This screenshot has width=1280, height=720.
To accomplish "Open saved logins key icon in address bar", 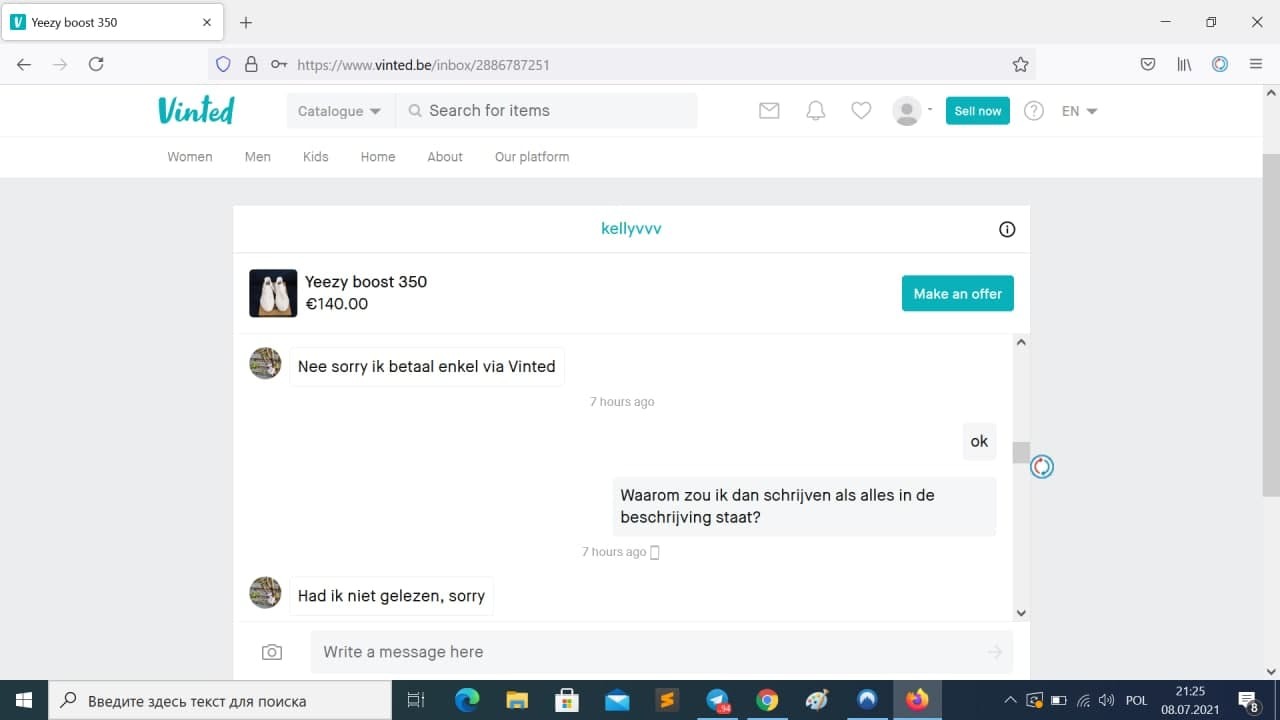I will (279, 64).
